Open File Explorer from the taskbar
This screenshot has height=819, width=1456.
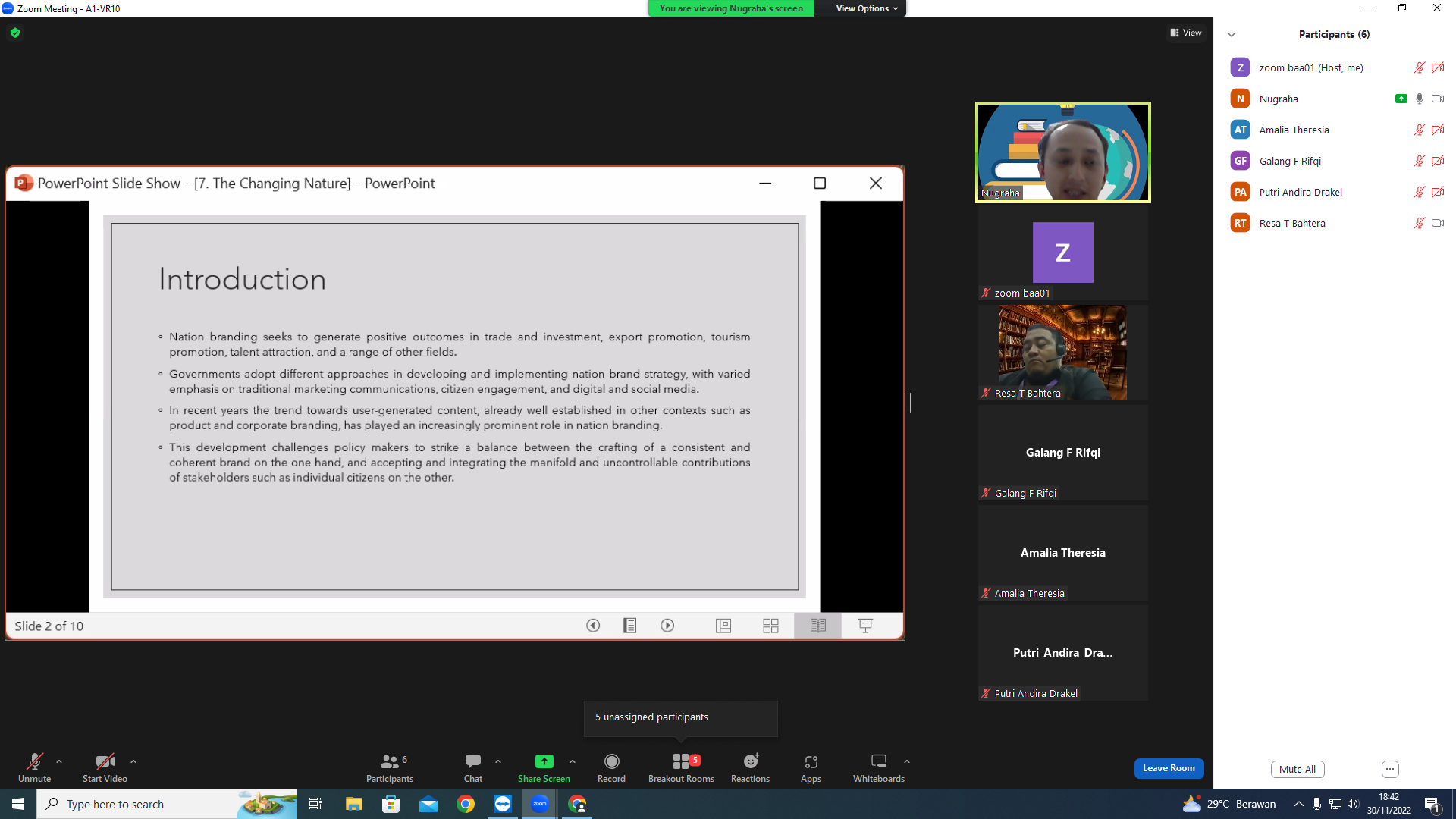pyautogui.click(x=353, y=804)
